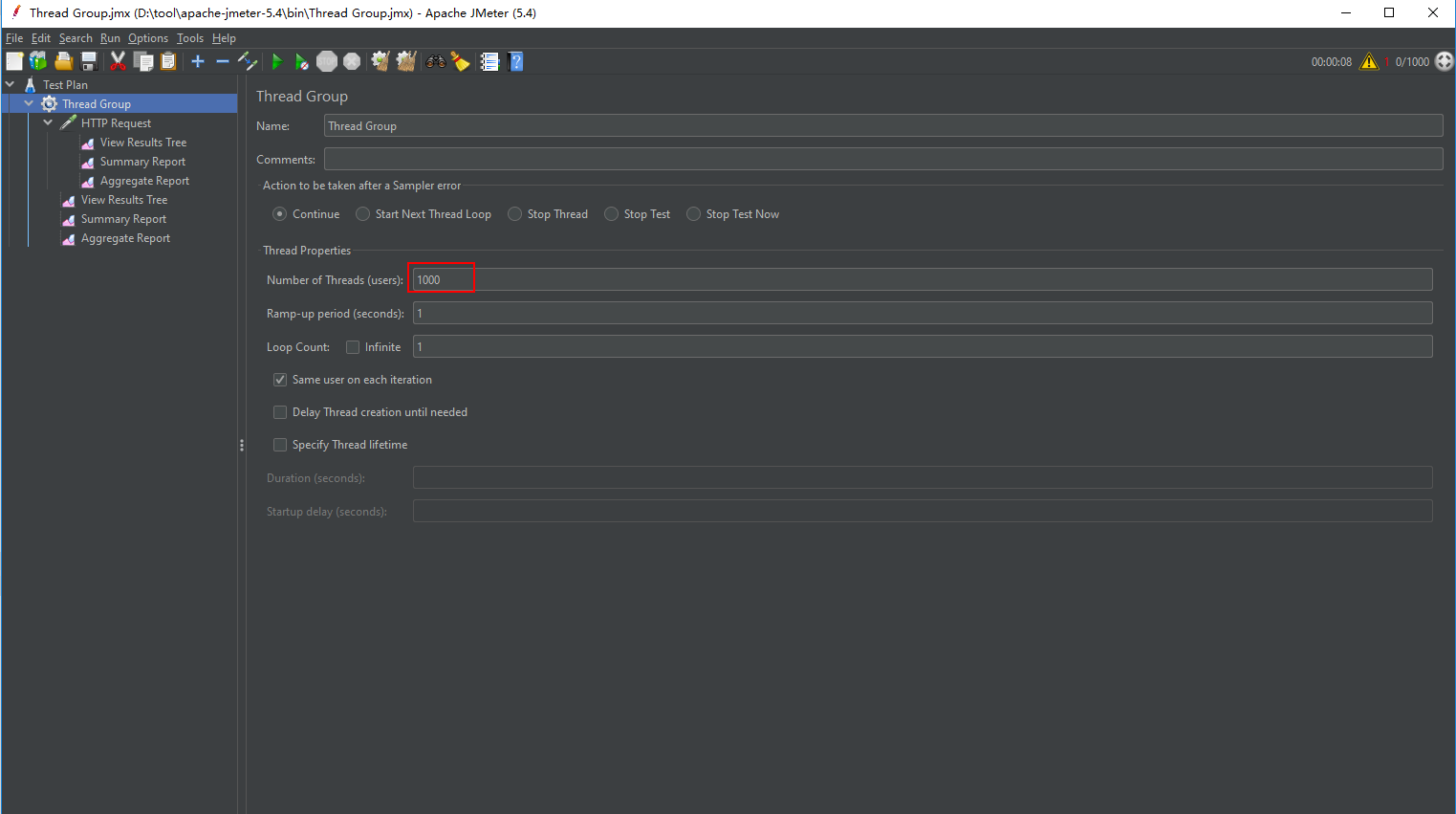Collapse all nodes with minus icon
Viewport: 1456px width, 814px height.
point(223,61)
